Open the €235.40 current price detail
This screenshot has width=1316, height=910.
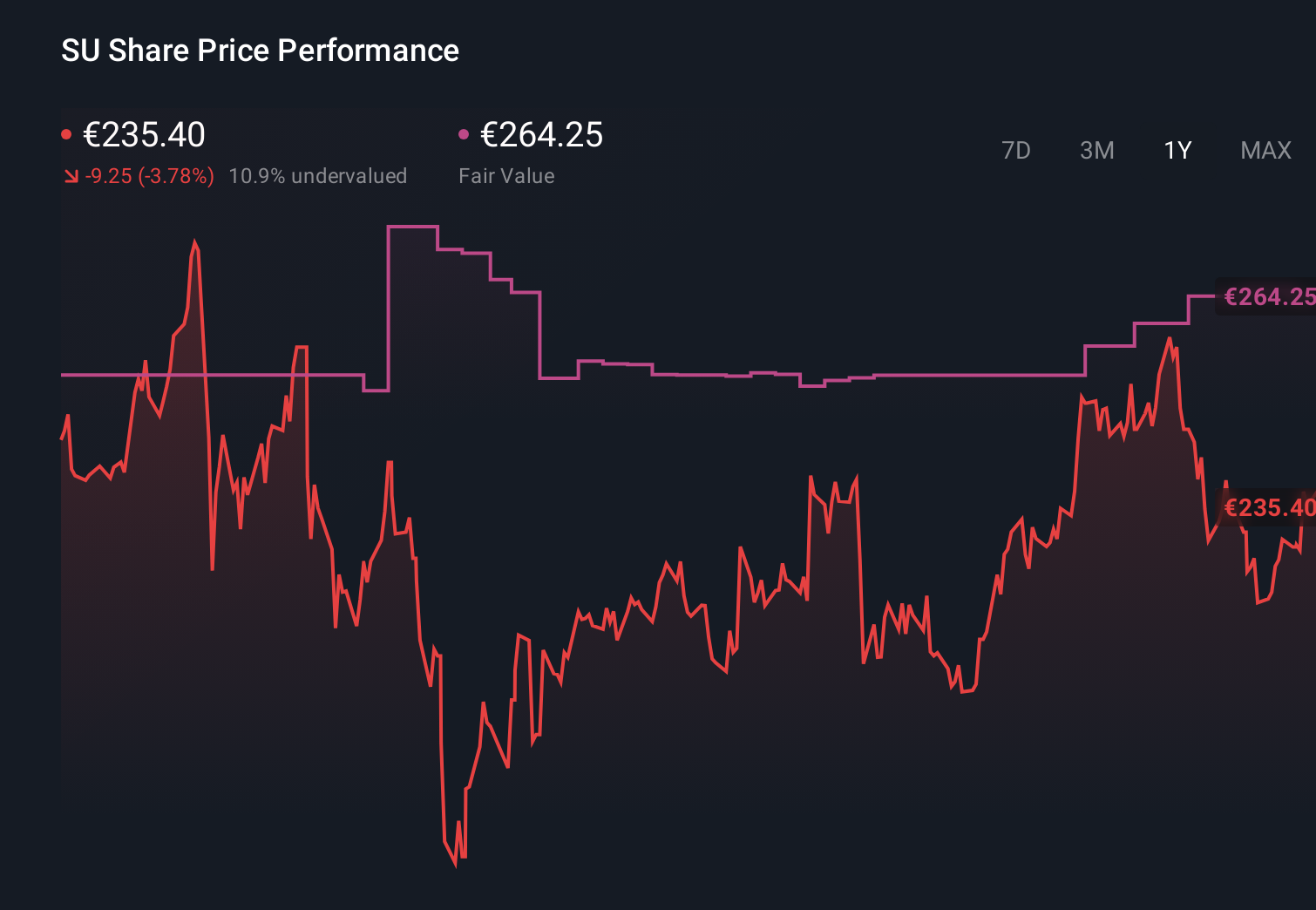[144, 135]
